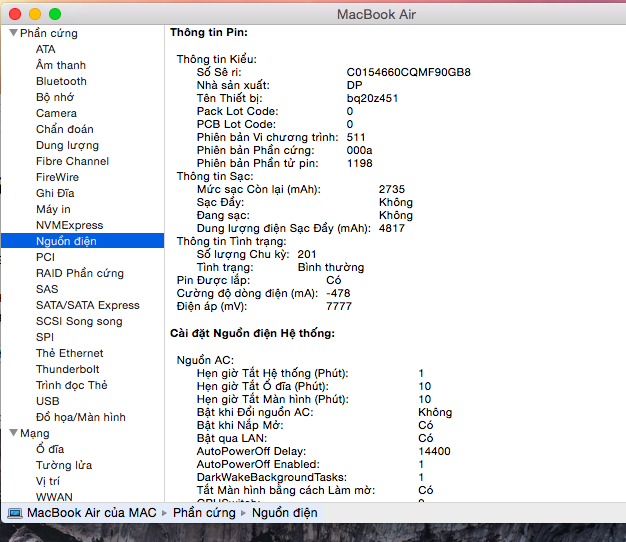Viewport: 626px width, 542px height.
Task: Click the Nhà sản xuất value DP
Action: coord(354,85)
